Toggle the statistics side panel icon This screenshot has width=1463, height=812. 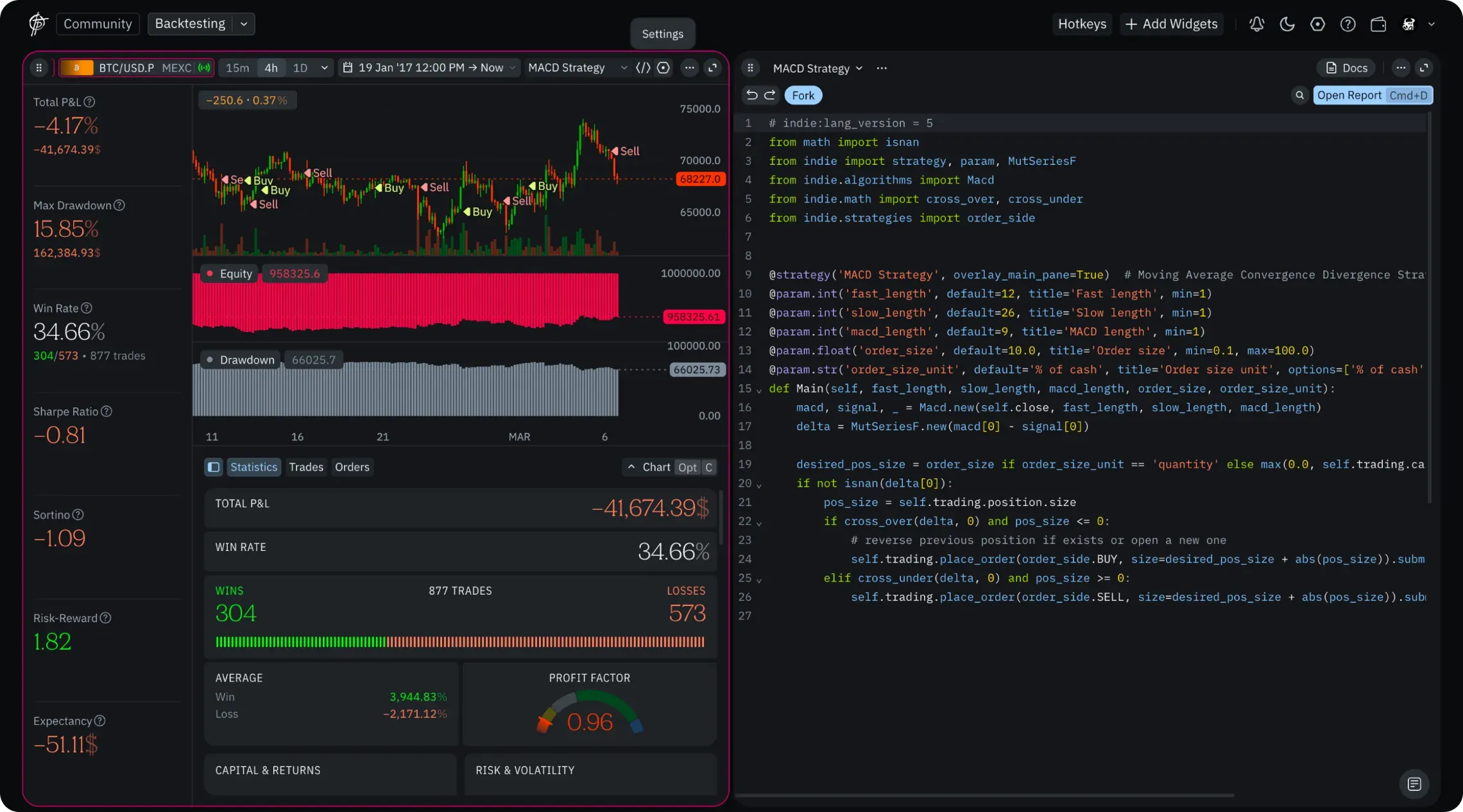coord(214,467)
